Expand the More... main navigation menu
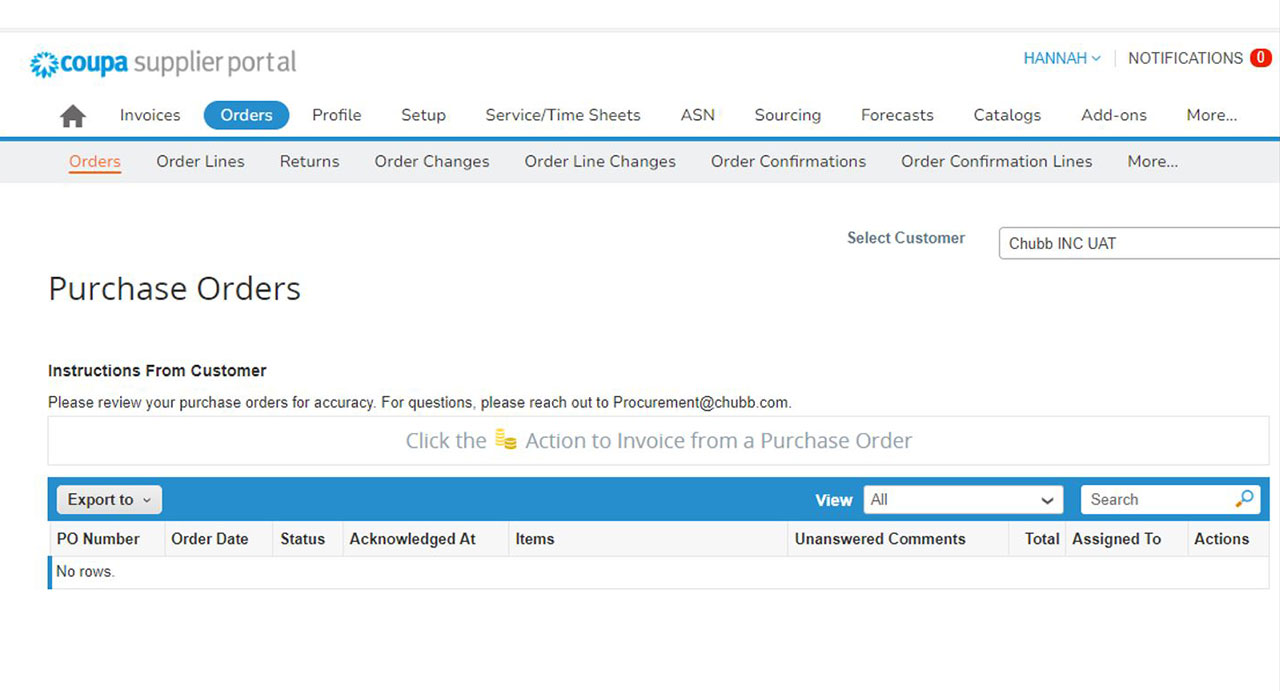Image resolution: width=1280 pixels, height=691 pixels. click(1211, 115)
